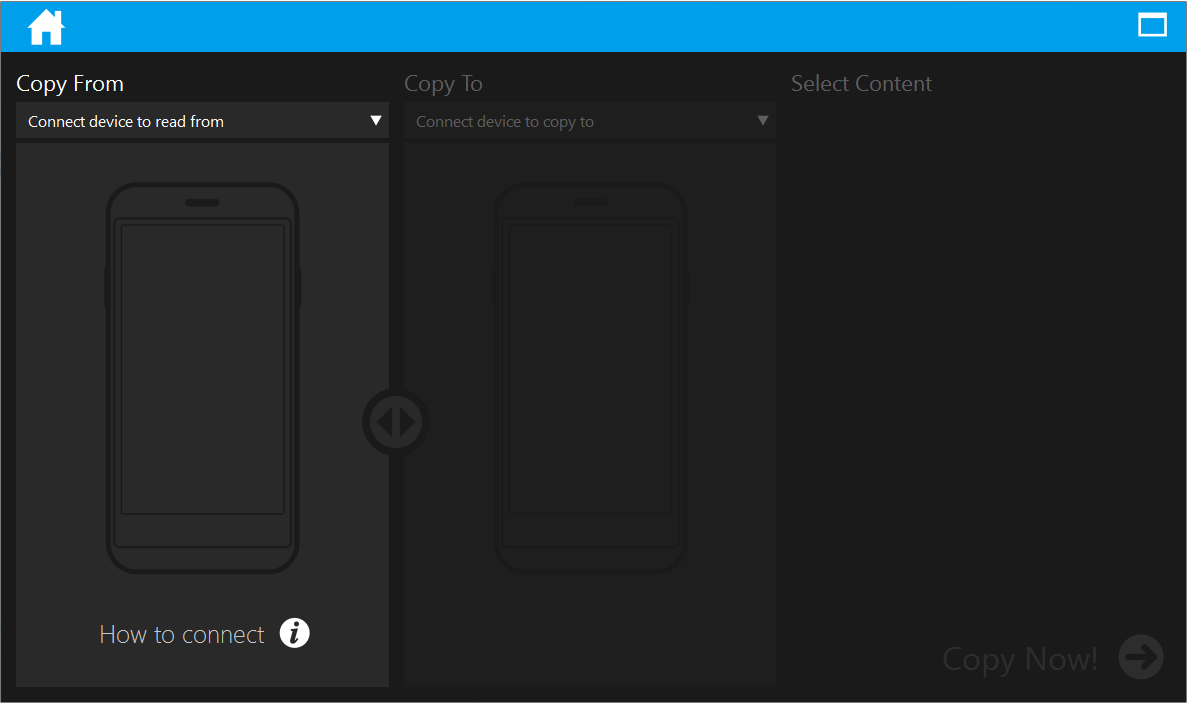Select the Copy From phone illustration
The height and width of the screenshot is (703, 1187).
tap(202, 378)
